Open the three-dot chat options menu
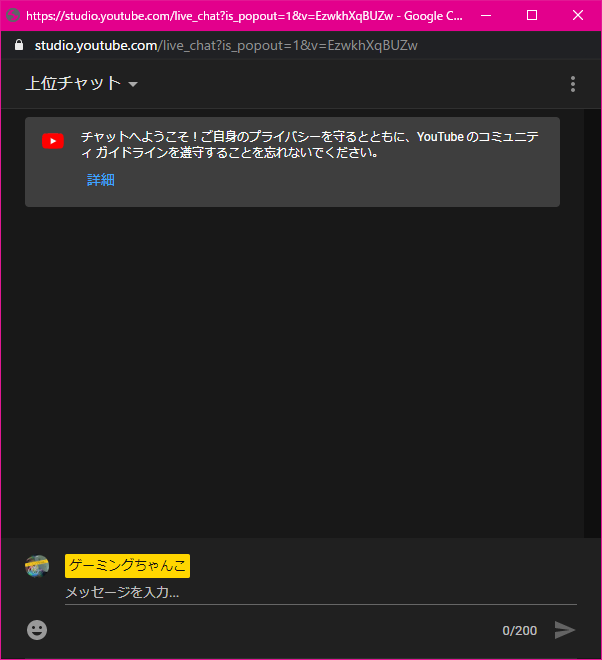 click(573, 84)
